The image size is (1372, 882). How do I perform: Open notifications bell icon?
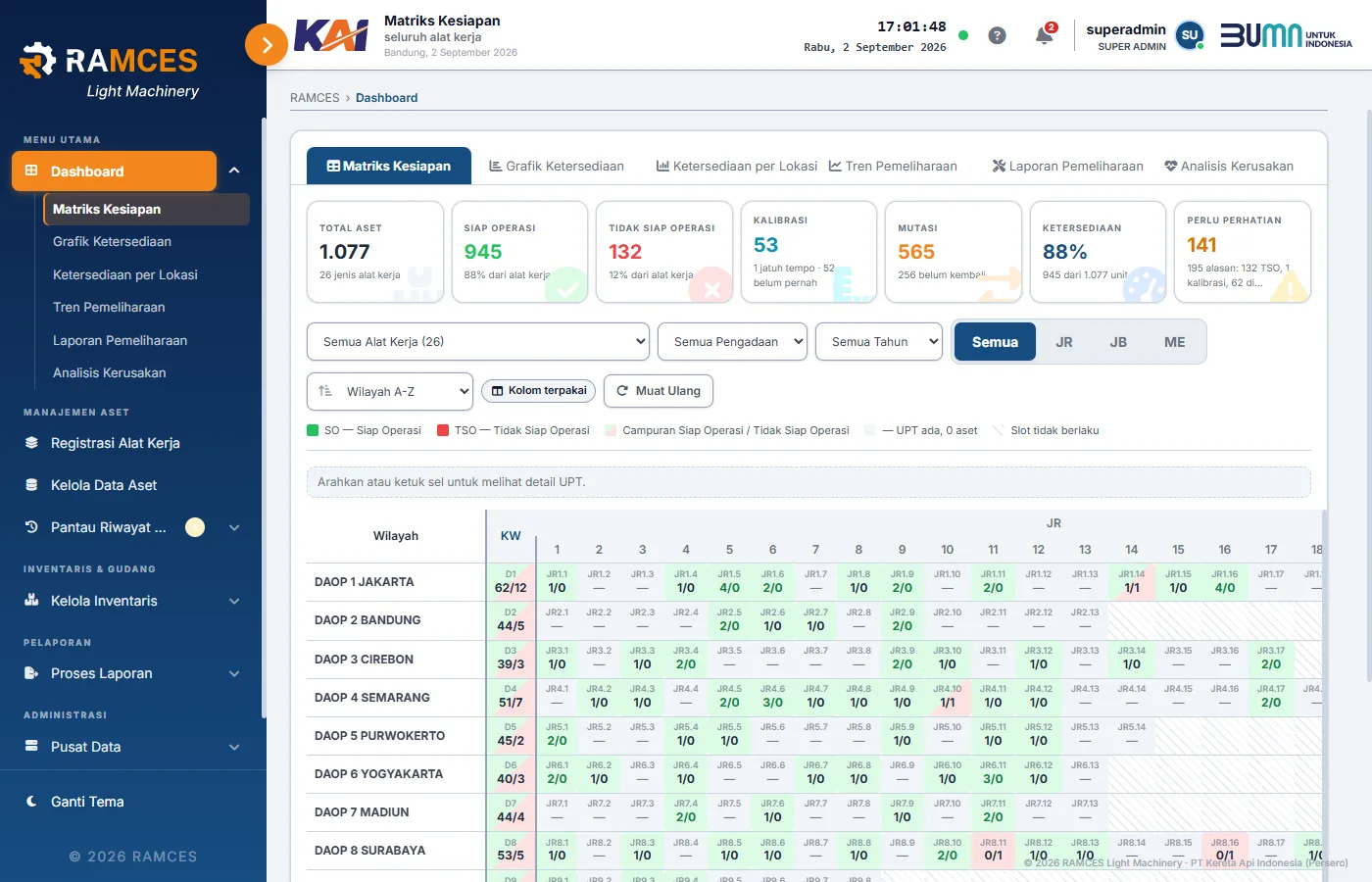coord(1045,35)
